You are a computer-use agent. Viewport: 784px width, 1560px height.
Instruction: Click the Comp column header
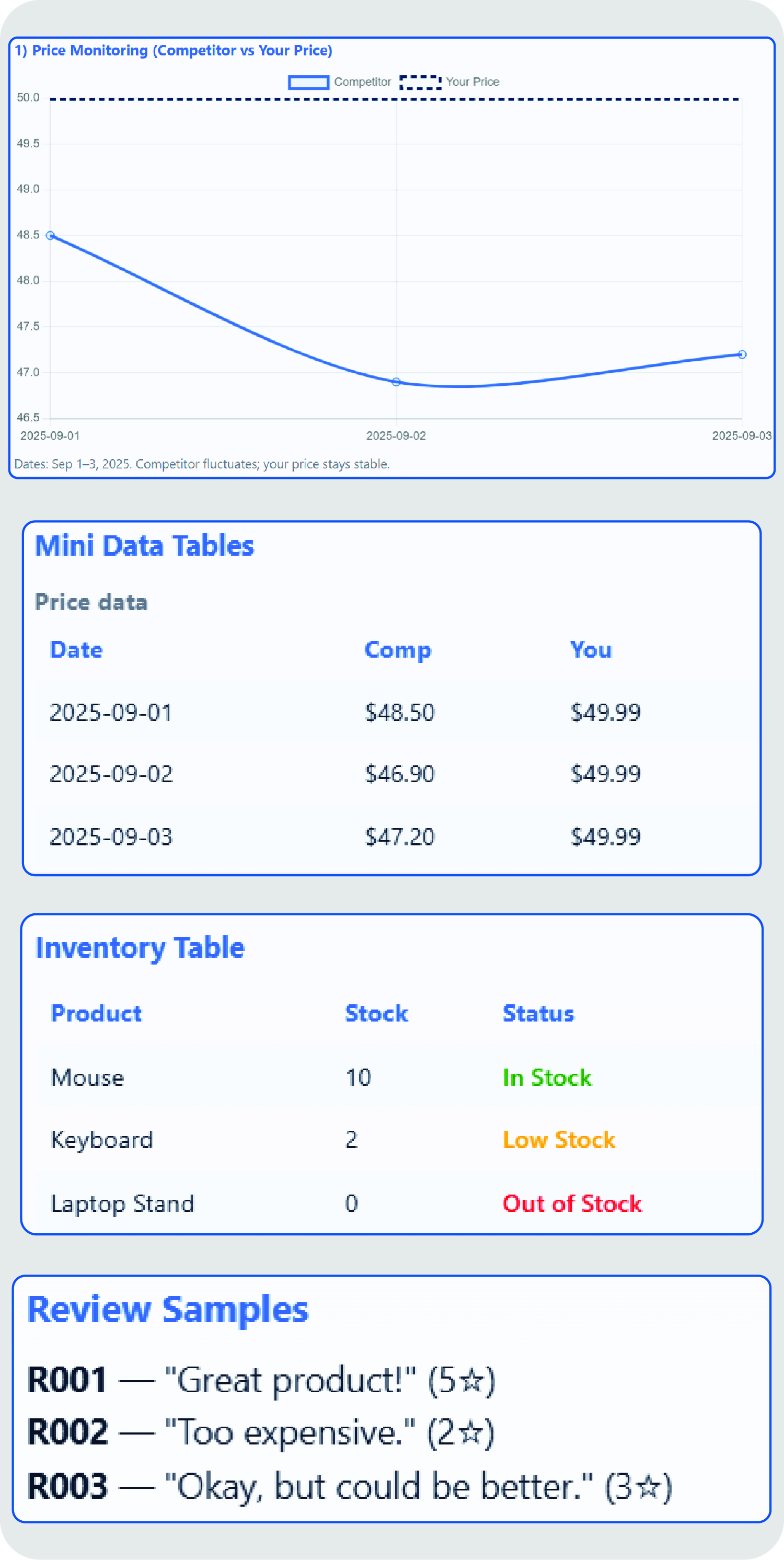coord(397,650)
